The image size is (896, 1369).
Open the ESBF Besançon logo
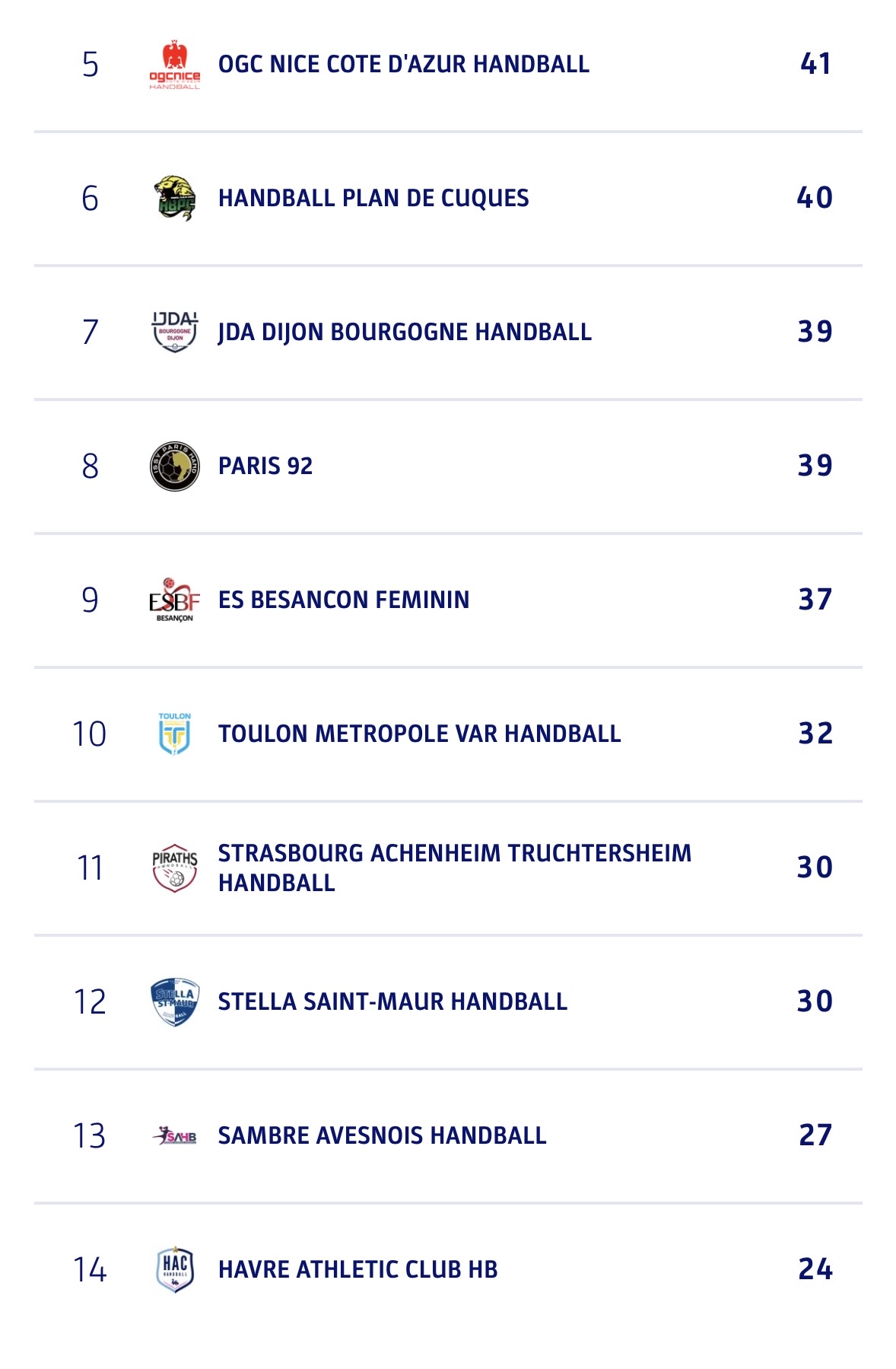[174, 600]
